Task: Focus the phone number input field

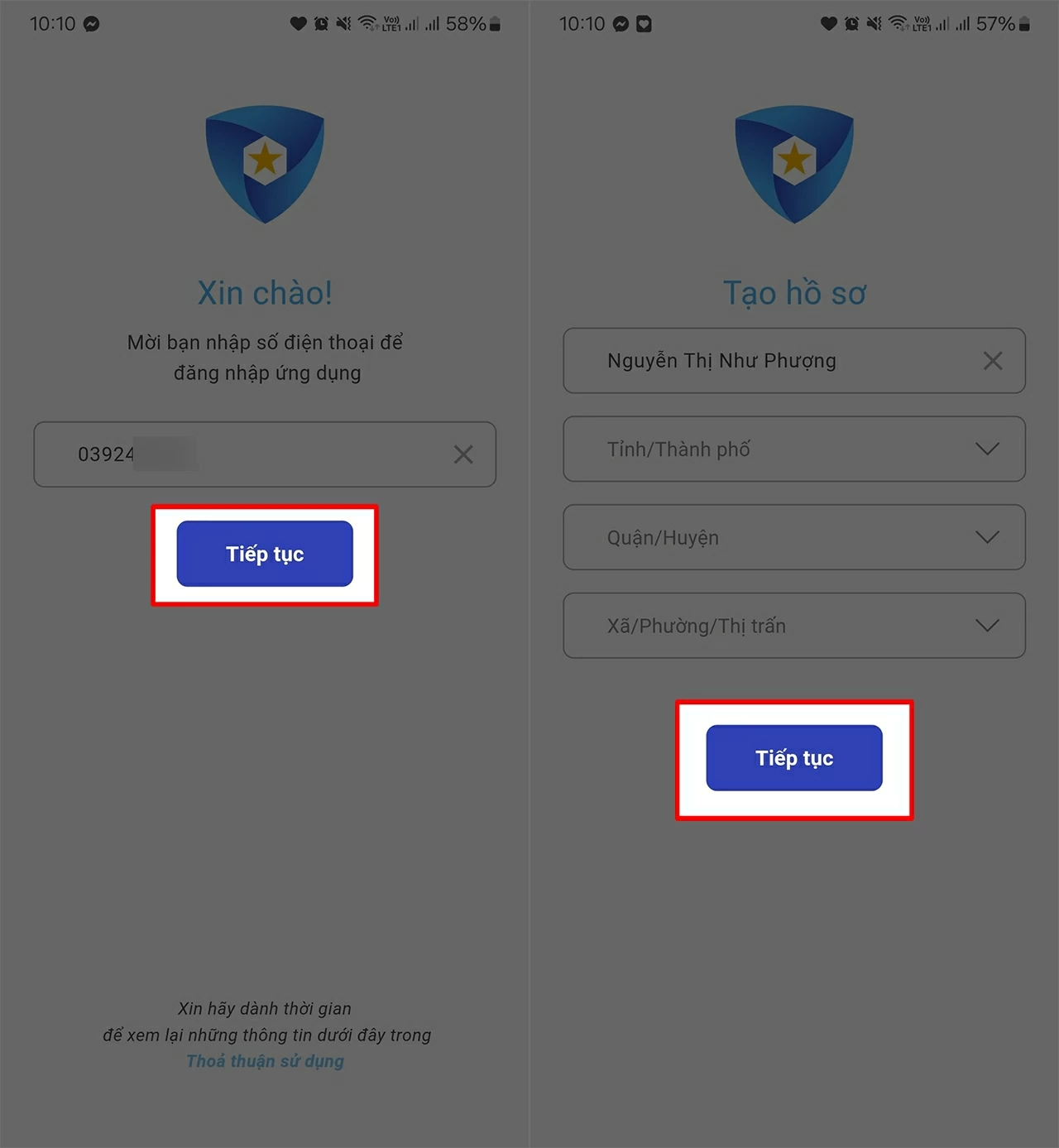Action: (265, 454)
